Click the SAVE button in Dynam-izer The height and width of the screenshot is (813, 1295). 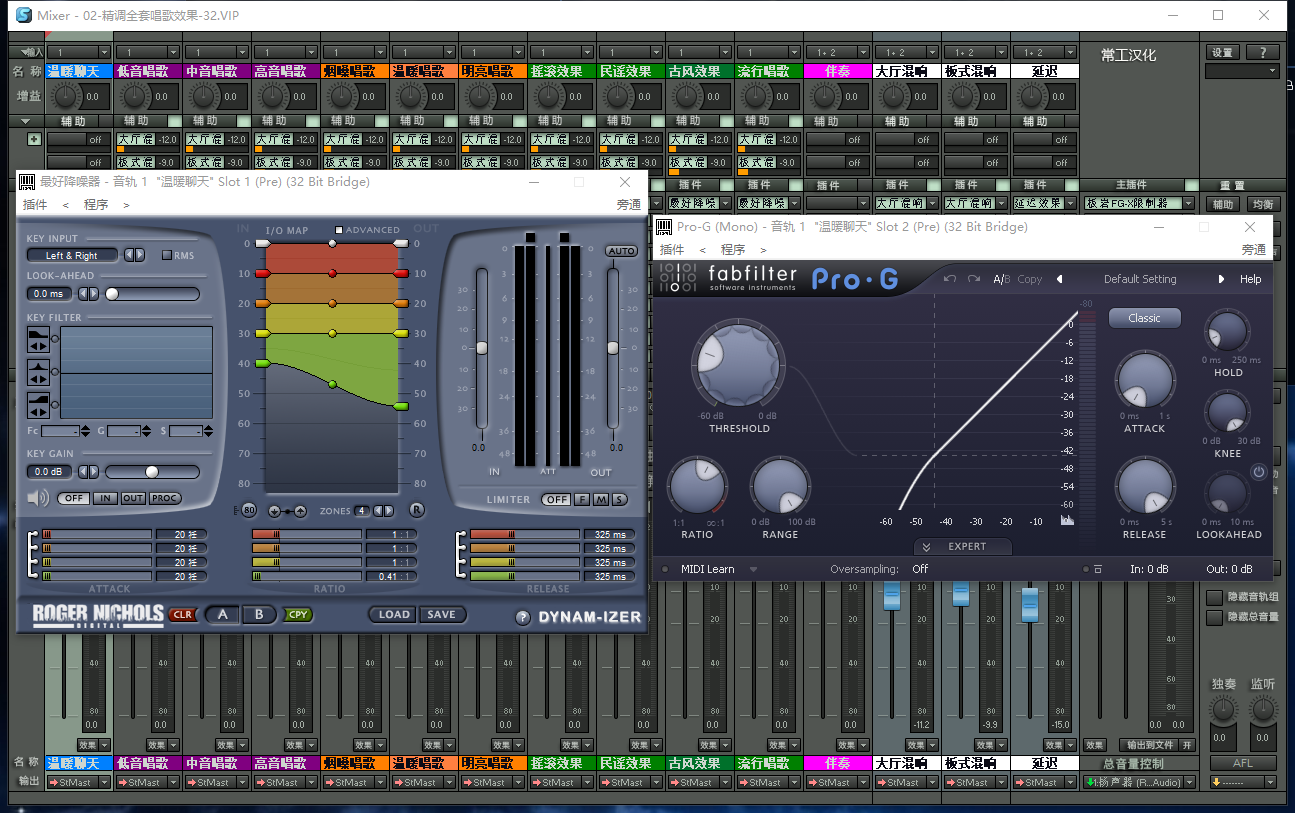(442, 615)
